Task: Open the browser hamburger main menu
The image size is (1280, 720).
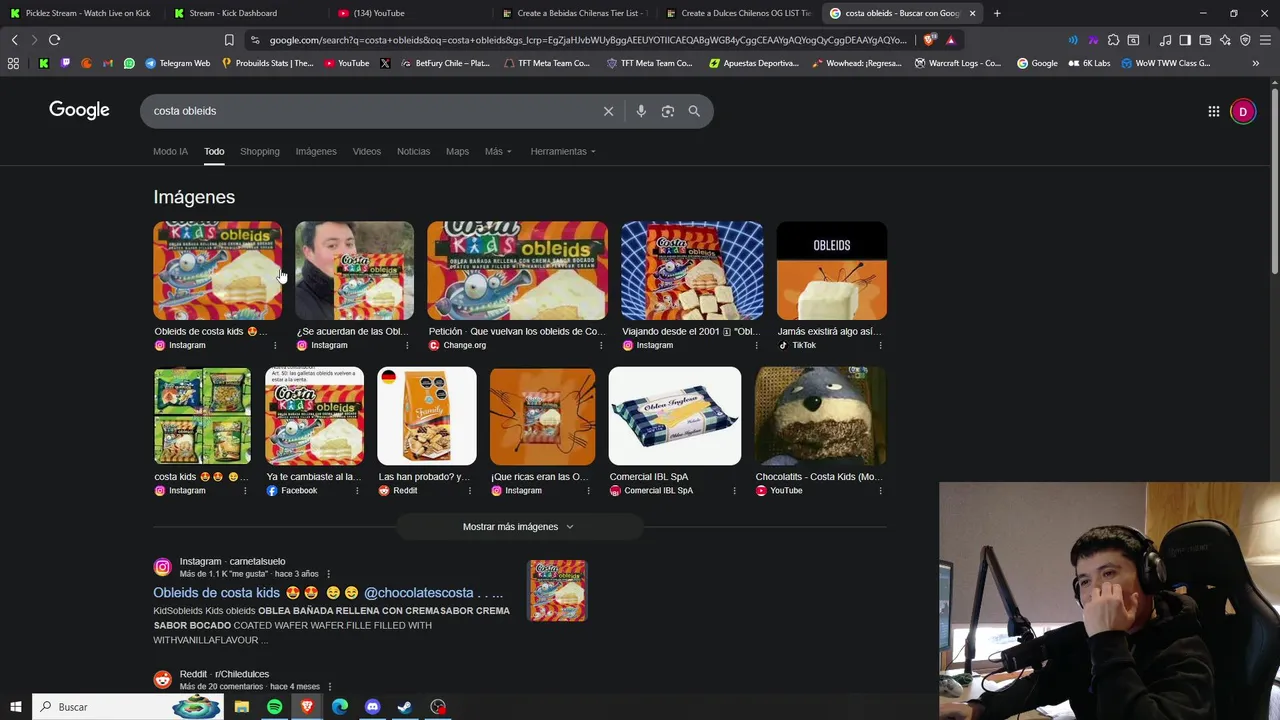Action: click(x=1265, y=40)
